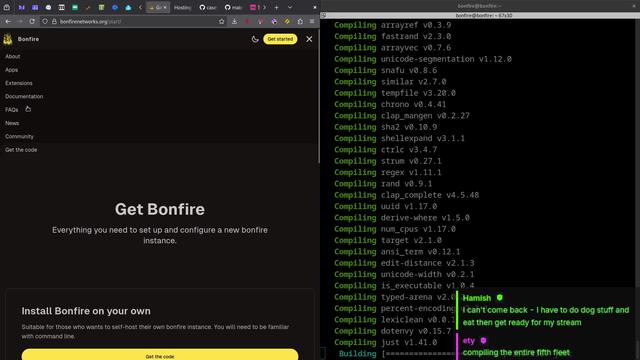Click the Firefox View icon in tab bar
640x360 pixels.
(7, 7)
